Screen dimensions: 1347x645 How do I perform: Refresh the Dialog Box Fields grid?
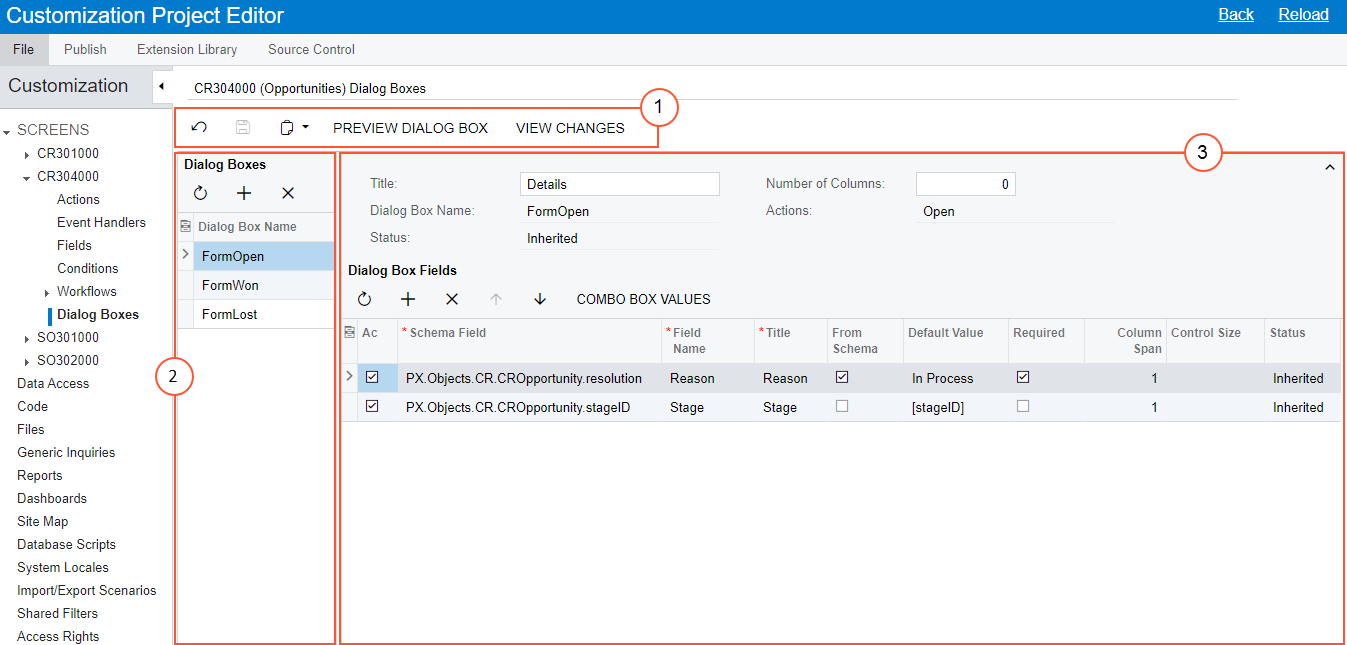pyautogui.click(x=364, y=299)
